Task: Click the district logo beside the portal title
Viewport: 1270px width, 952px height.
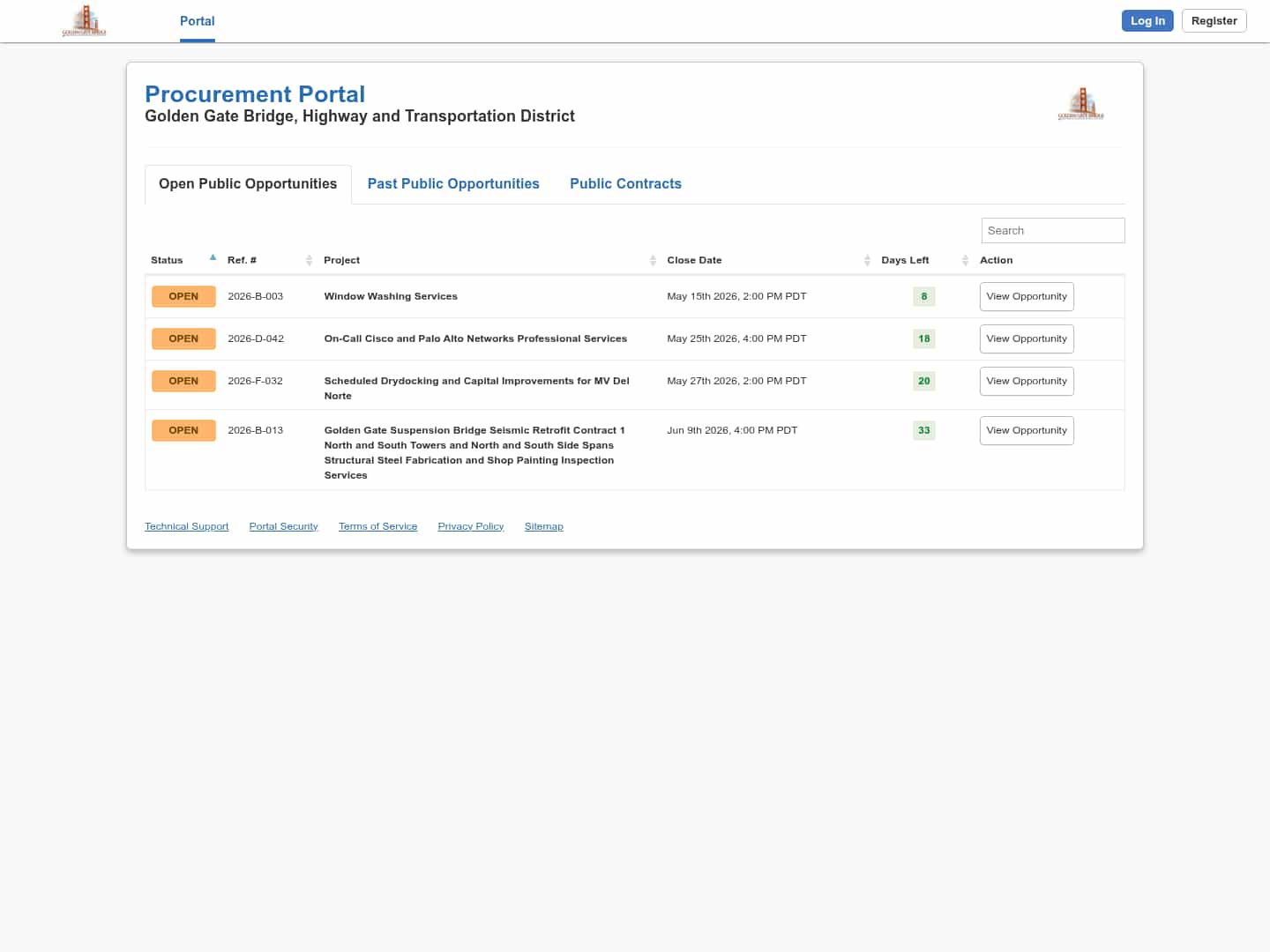Action: (1081, 104)
